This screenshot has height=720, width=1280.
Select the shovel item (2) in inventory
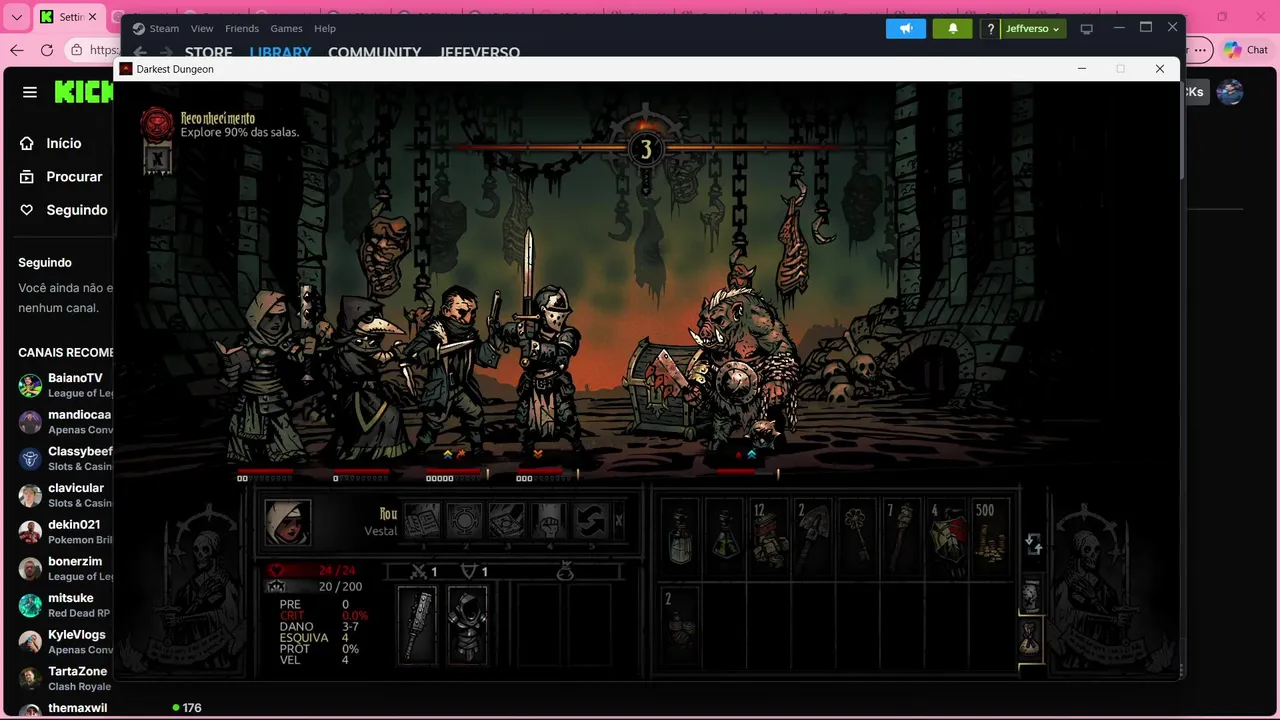click(x=814, y=535)
